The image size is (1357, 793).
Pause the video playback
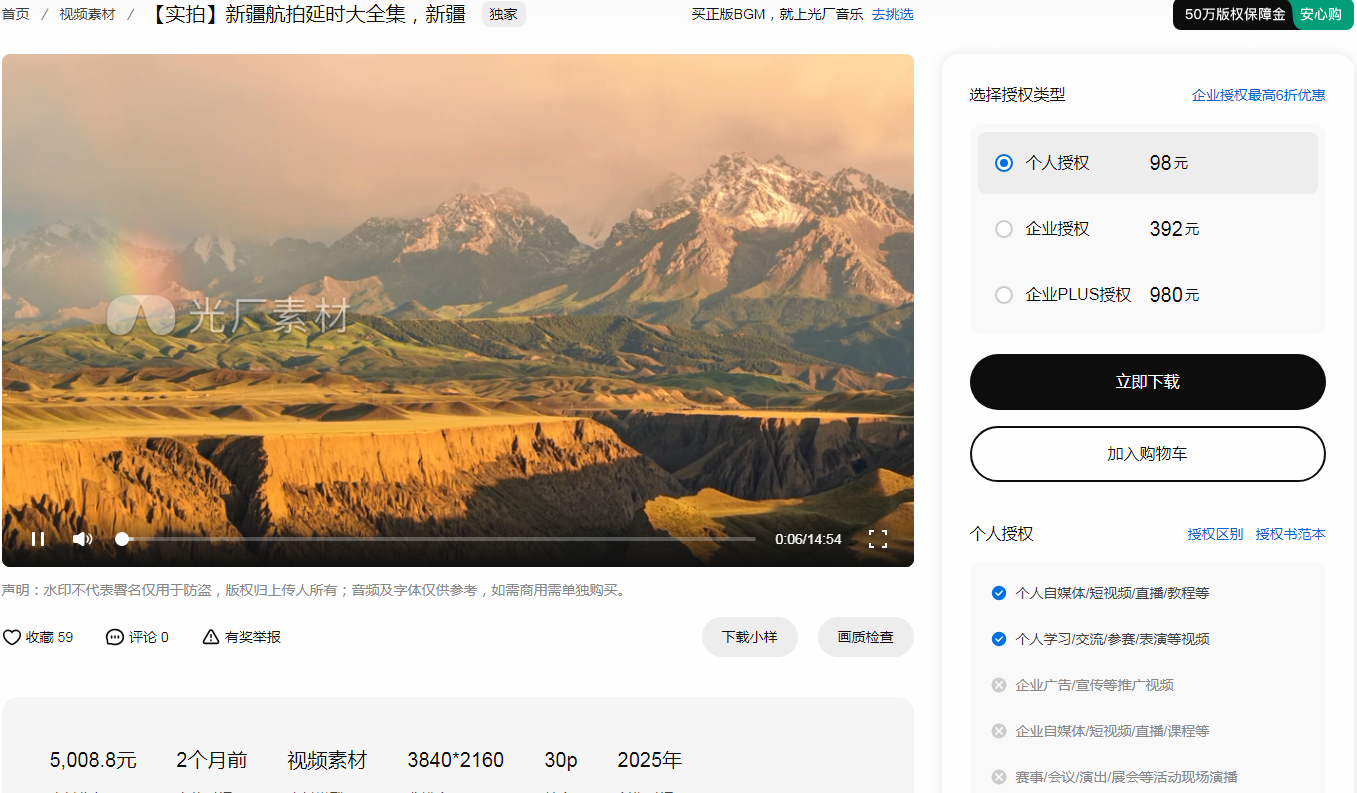(x=38, y=539)
